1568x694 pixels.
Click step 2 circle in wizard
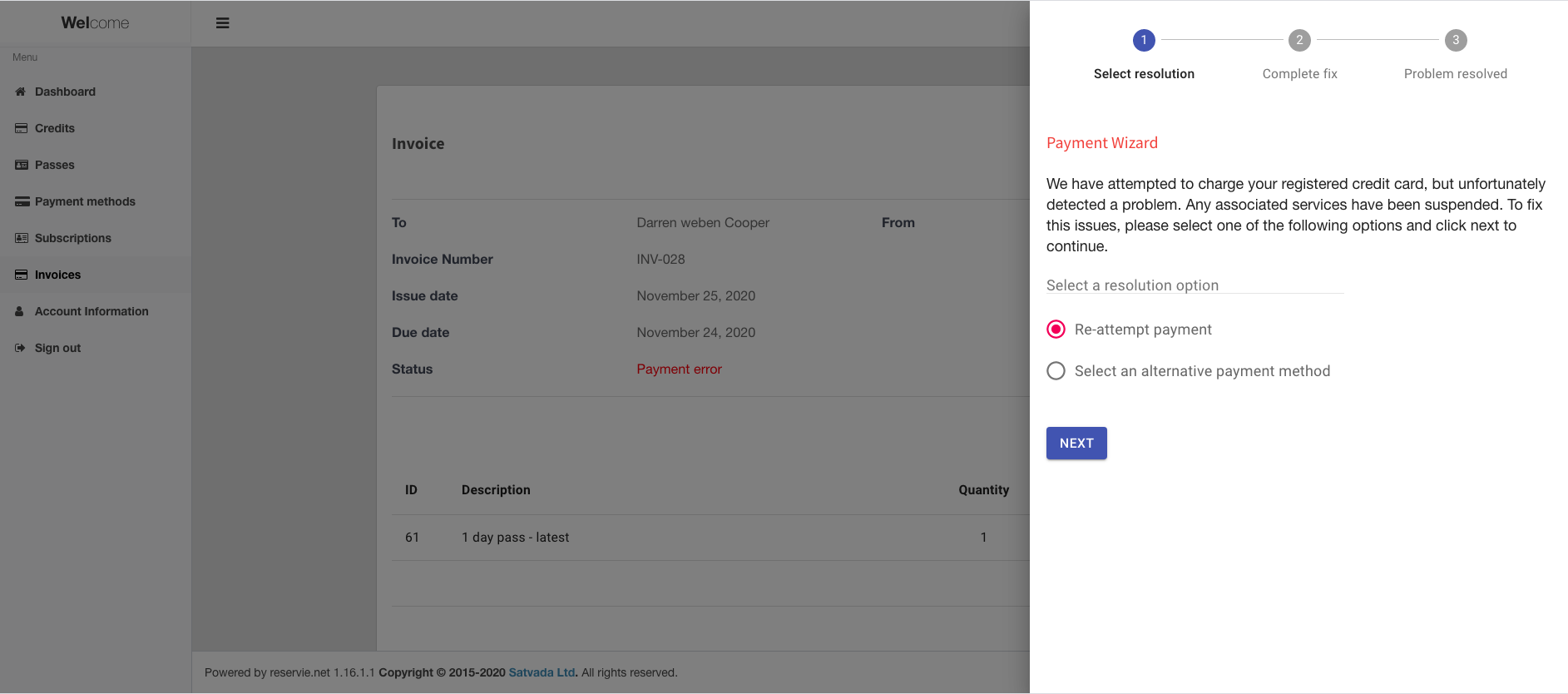tap(1299, 40)
